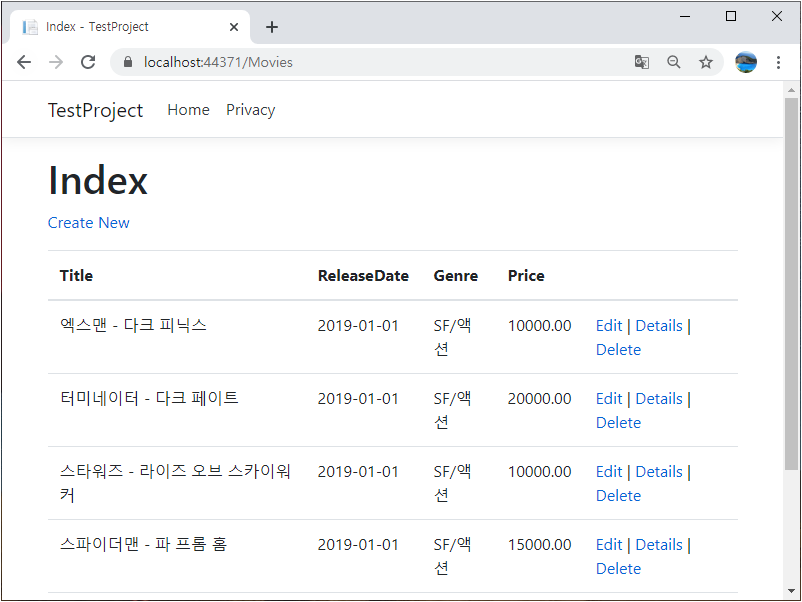Image resolution: width=802 pixels, height=602 pixels.
Task: Click the price 15000.00
Action: pos(539,545)
